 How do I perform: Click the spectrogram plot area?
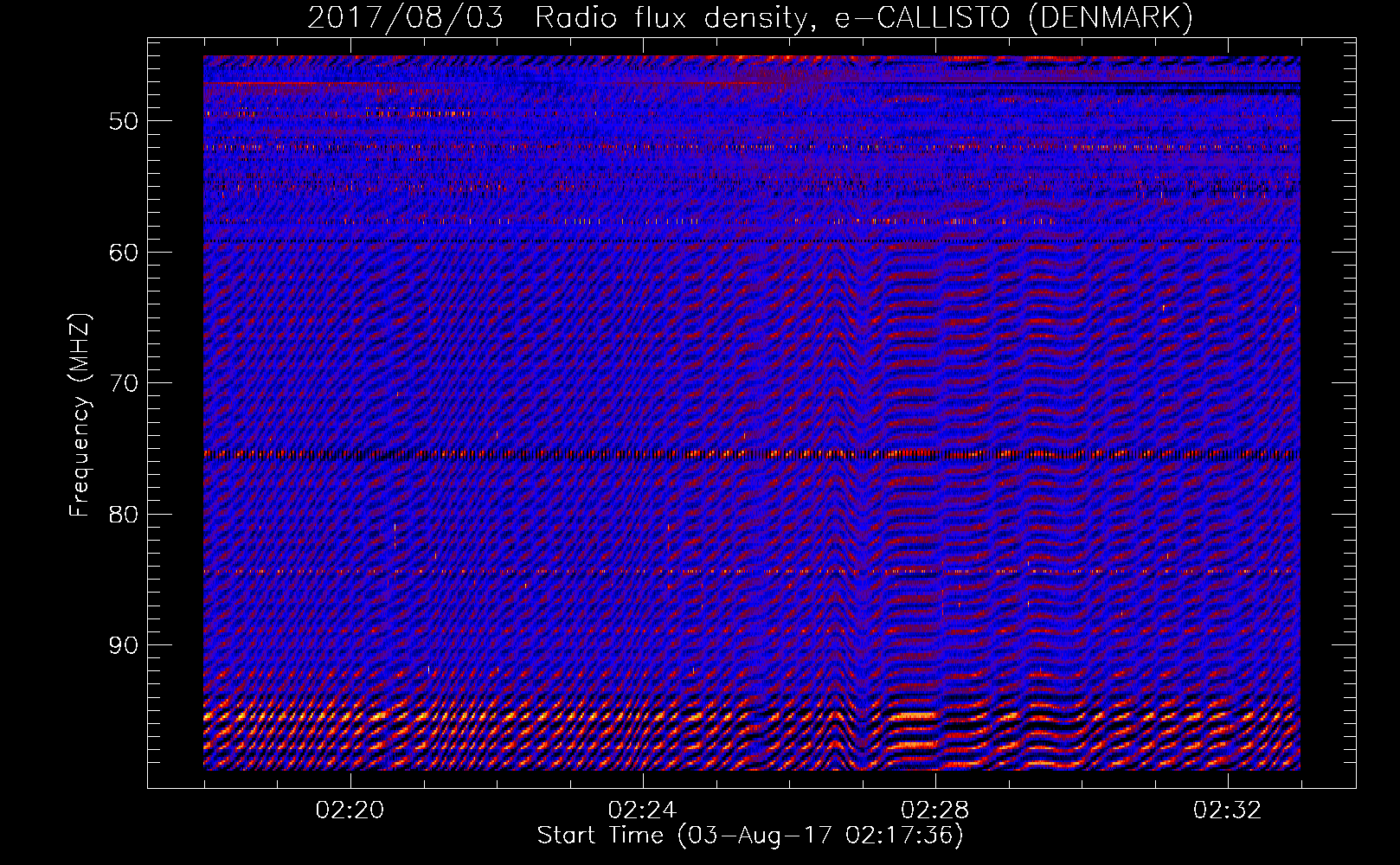point(752,413)
